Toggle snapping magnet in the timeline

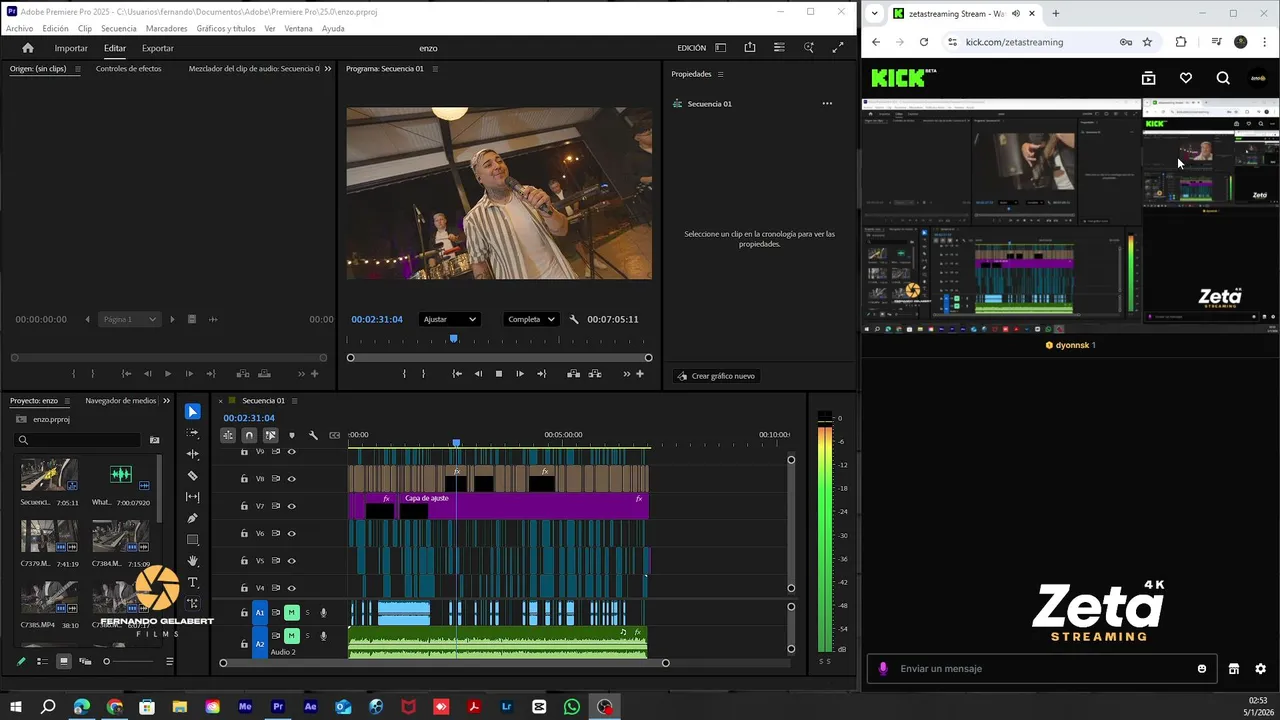click(x=249, y=435)
